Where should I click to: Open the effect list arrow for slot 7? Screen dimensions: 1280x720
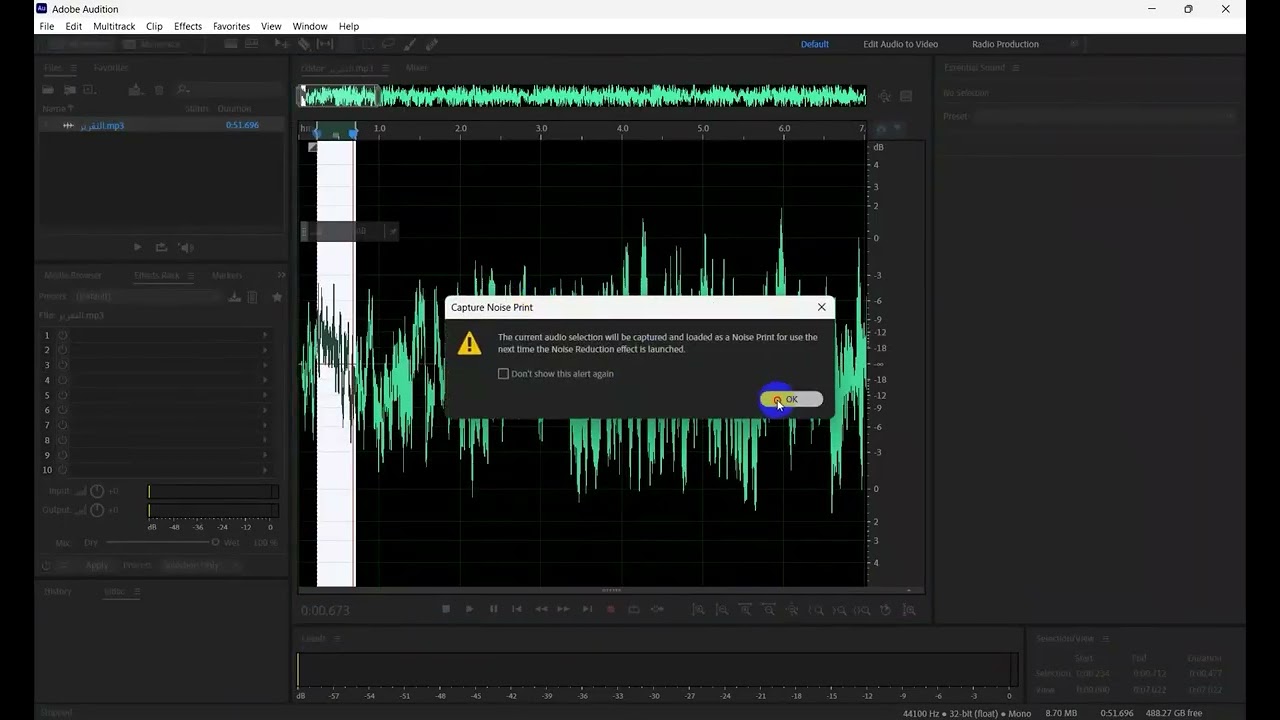pos(265,425)
